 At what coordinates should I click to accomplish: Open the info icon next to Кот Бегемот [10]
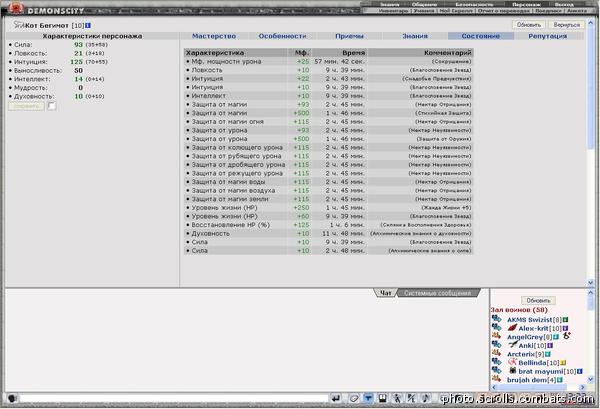[88, 25]
